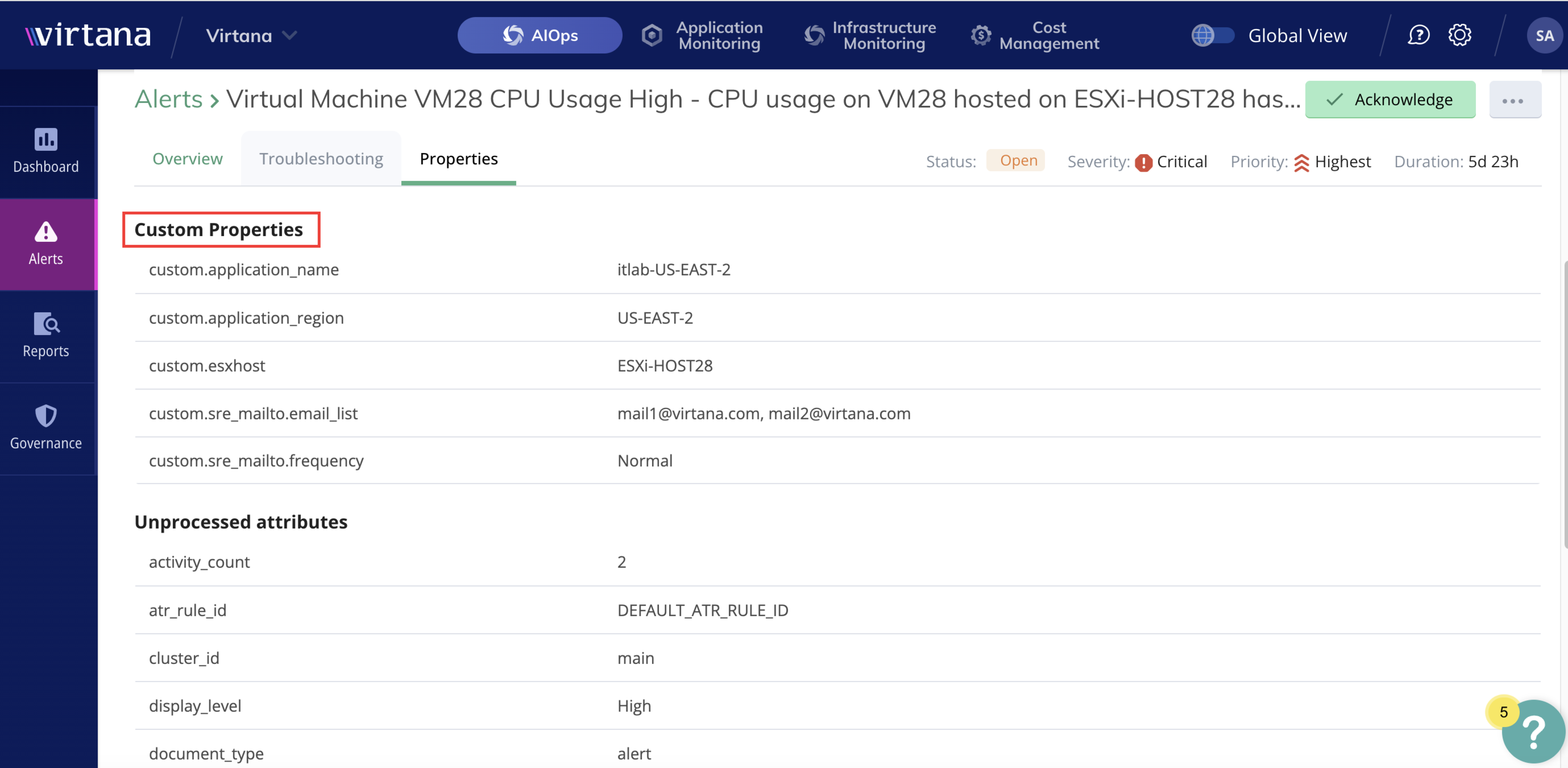The width and height of the screenshot is (1568, 768).
Task: Click the Alerts breadcrumb link
Action: coord(169,99)
